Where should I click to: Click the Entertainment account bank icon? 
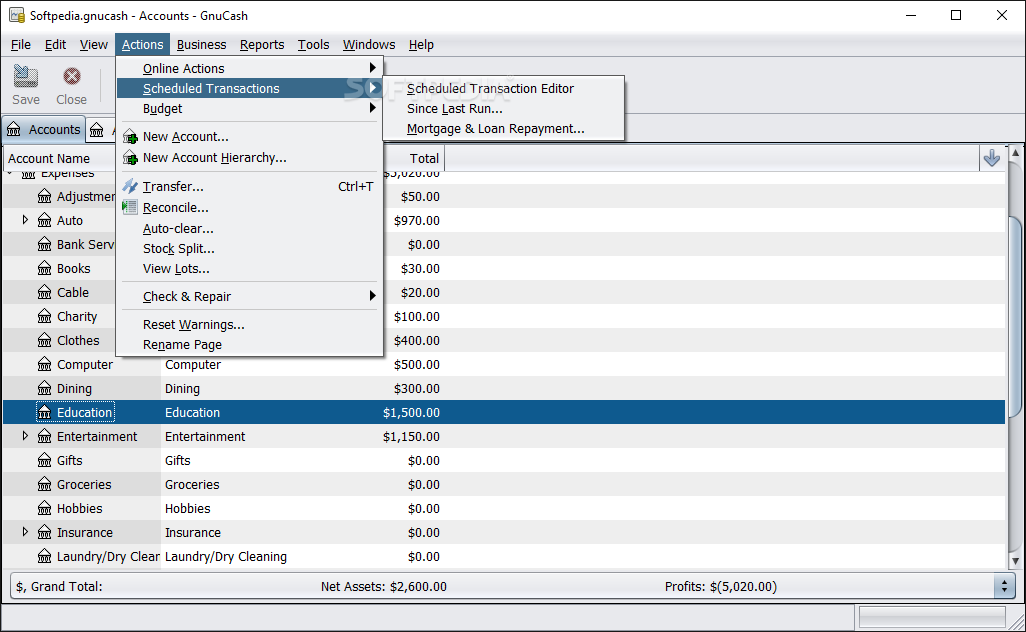pos(44,436)
